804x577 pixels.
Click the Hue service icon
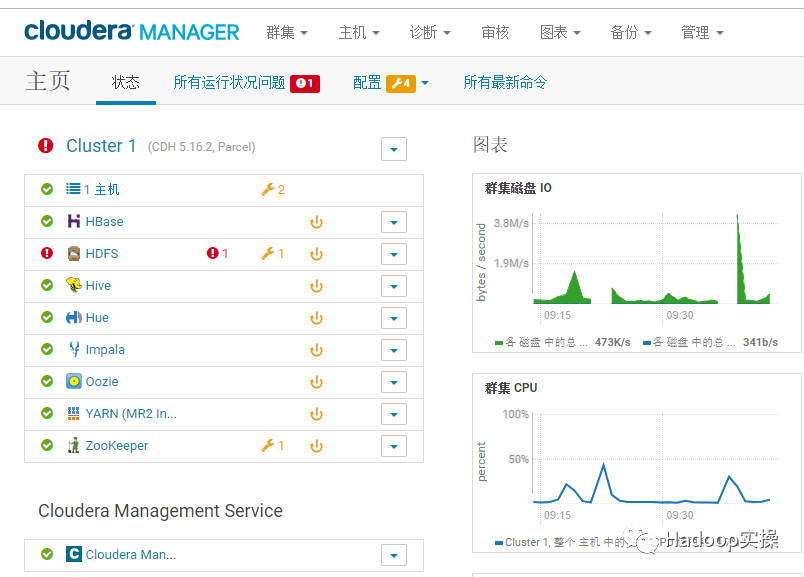click(74, 317)
